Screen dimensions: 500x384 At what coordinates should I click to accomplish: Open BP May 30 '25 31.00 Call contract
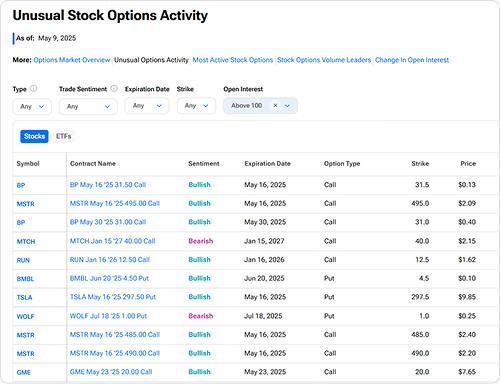[108, 222]
